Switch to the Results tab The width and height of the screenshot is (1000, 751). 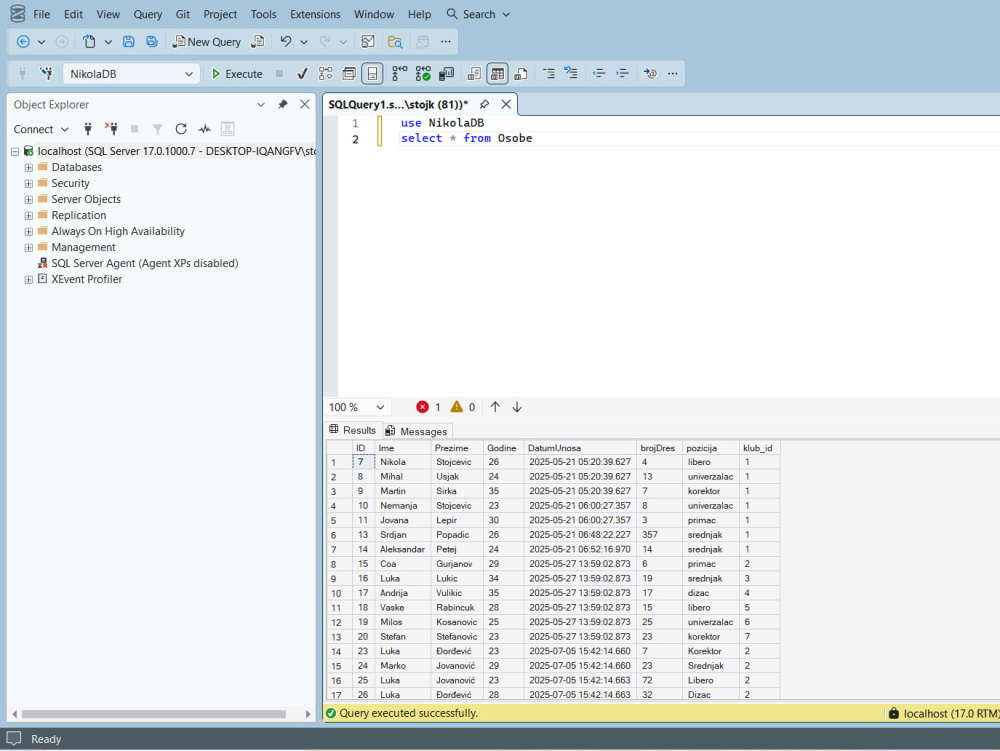pyautogui.click(x=353, y=430)
